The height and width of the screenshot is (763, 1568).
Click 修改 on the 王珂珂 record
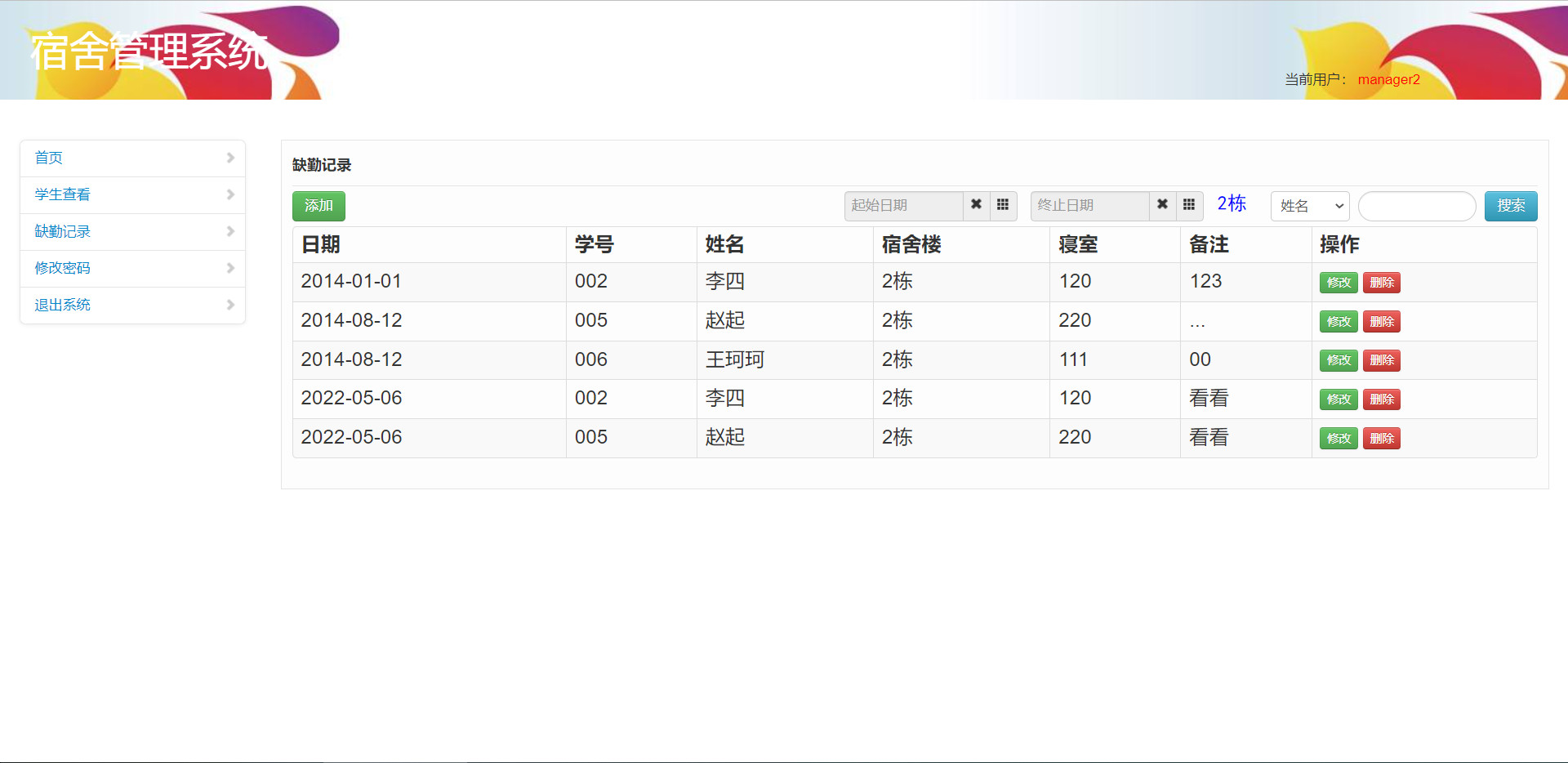click(x=1338, y=360)
